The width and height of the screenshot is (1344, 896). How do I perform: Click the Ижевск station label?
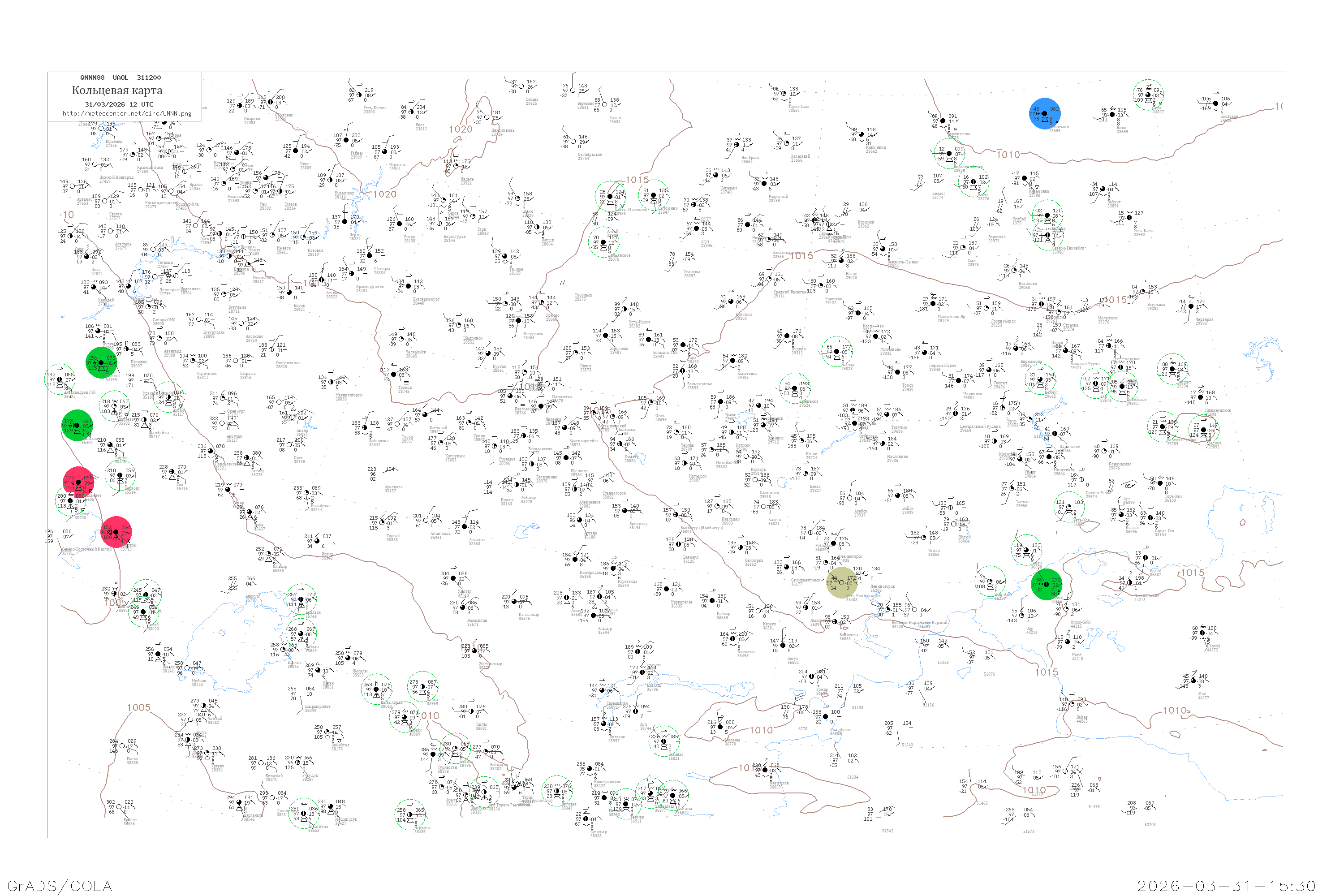click(284, 249)
